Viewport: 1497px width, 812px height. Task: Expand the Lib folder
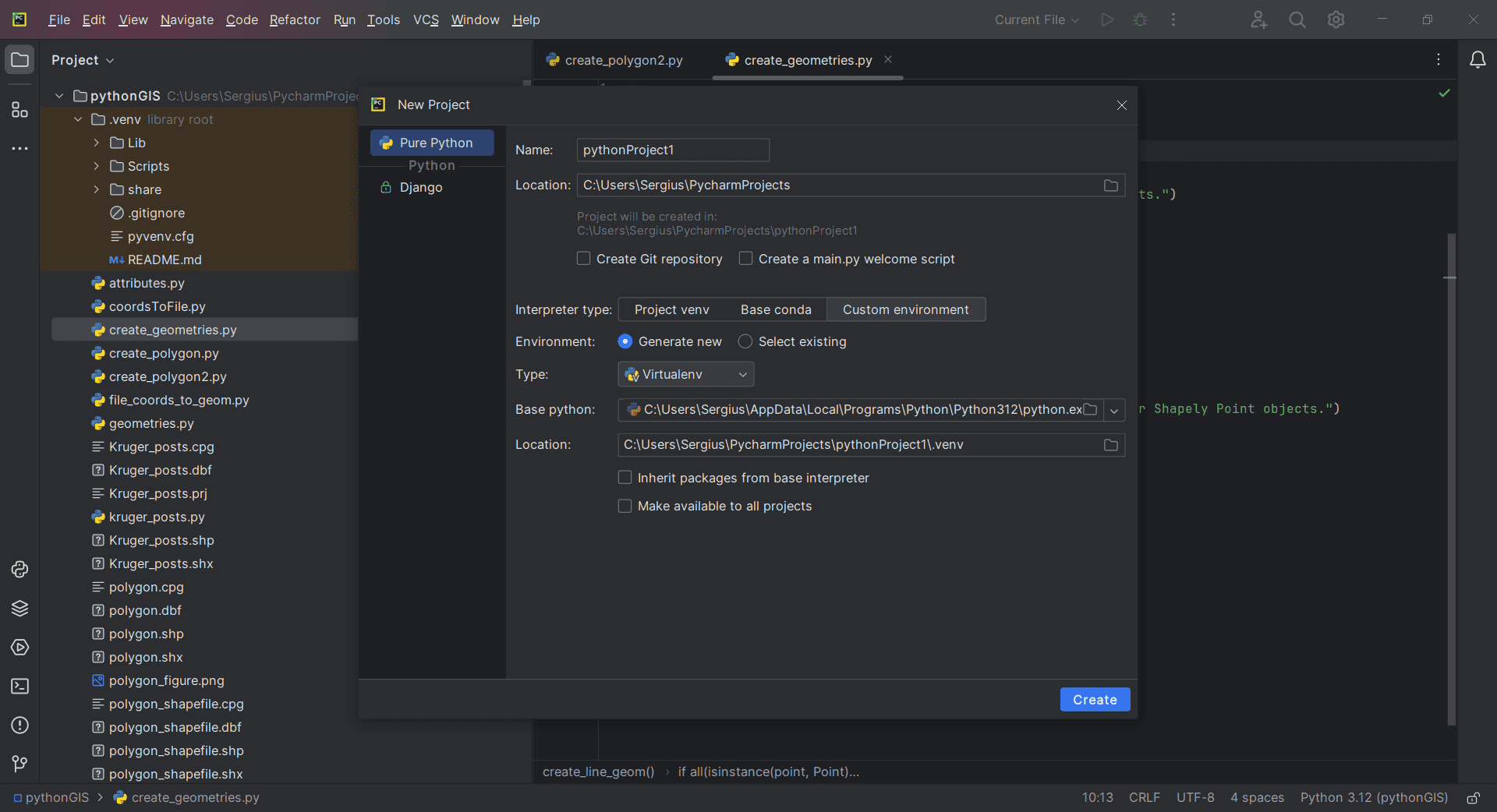97,143
